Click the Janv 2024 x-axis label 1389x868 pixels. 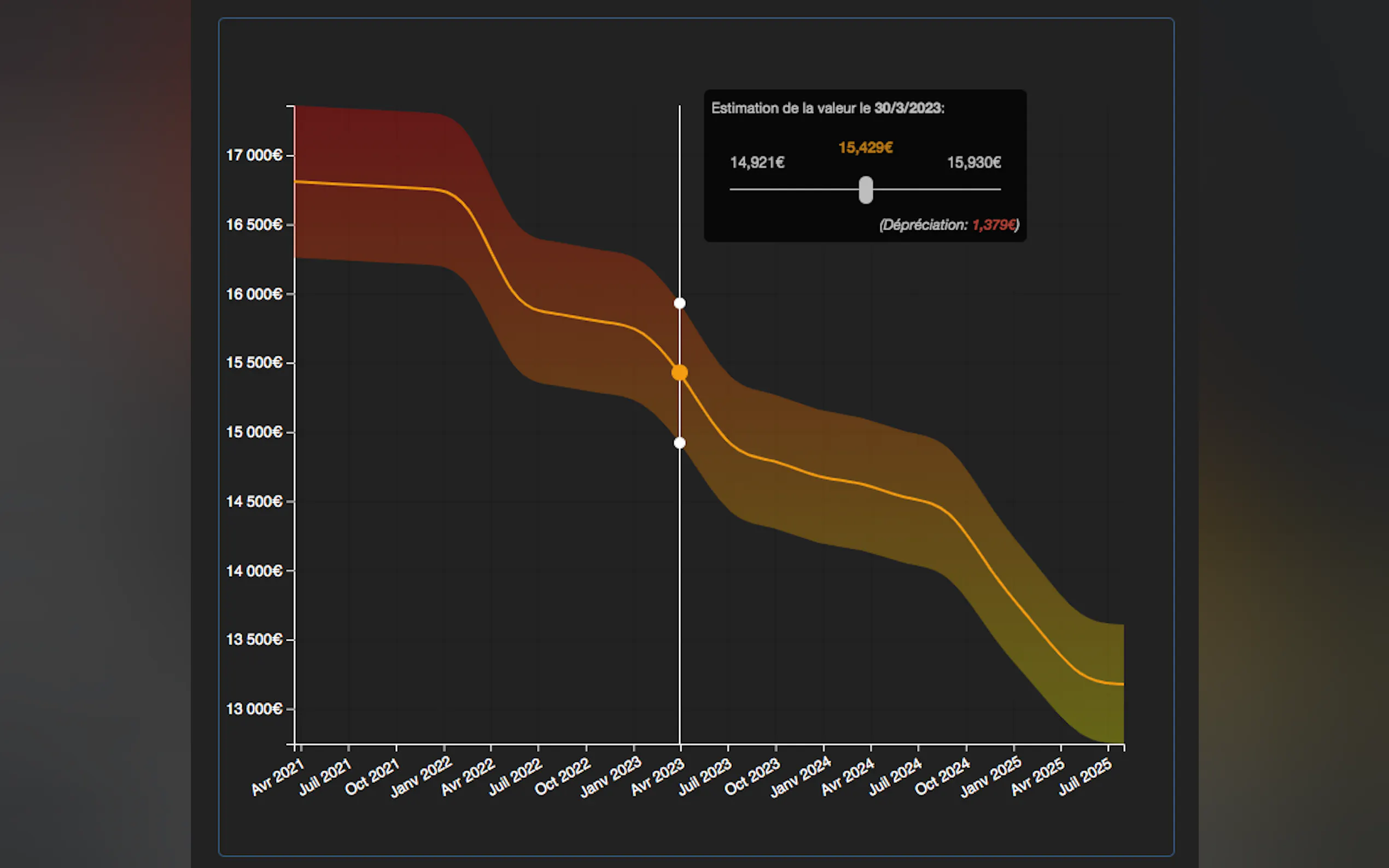[801, 776]
